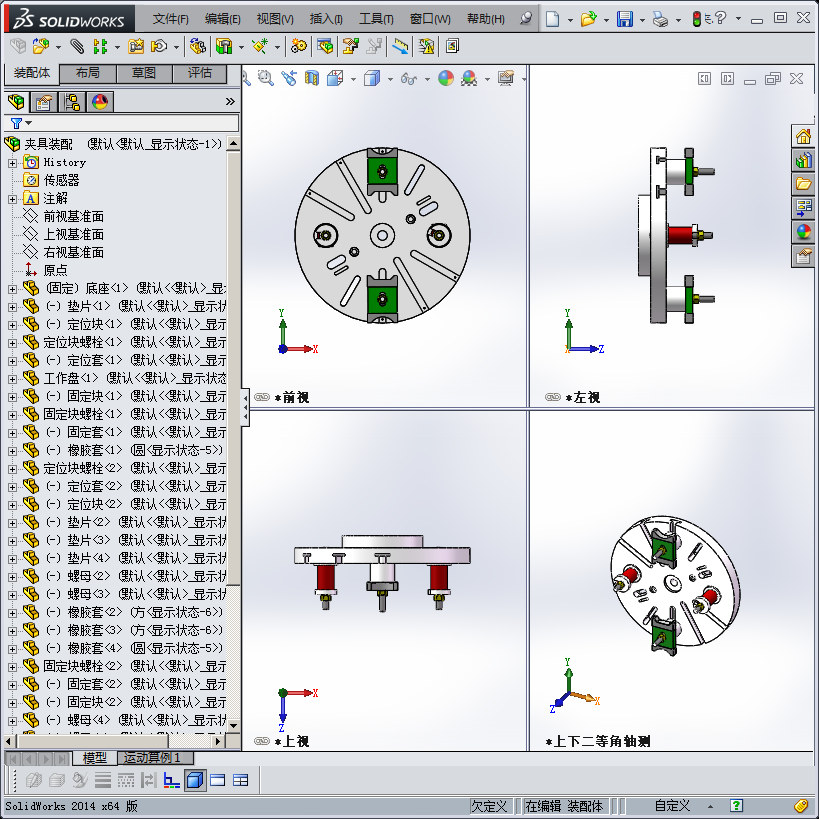Click the green help icon in status bar
This screenshot has height=819, width=819.
pos(736,806)
